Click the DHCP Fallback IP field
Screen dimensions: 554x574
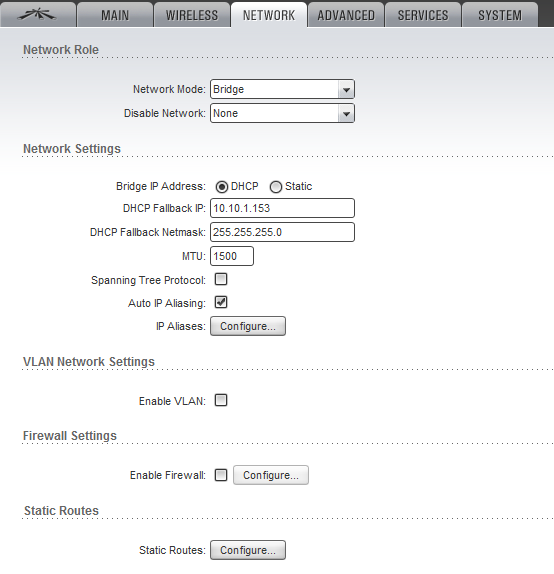pos(282,208)
